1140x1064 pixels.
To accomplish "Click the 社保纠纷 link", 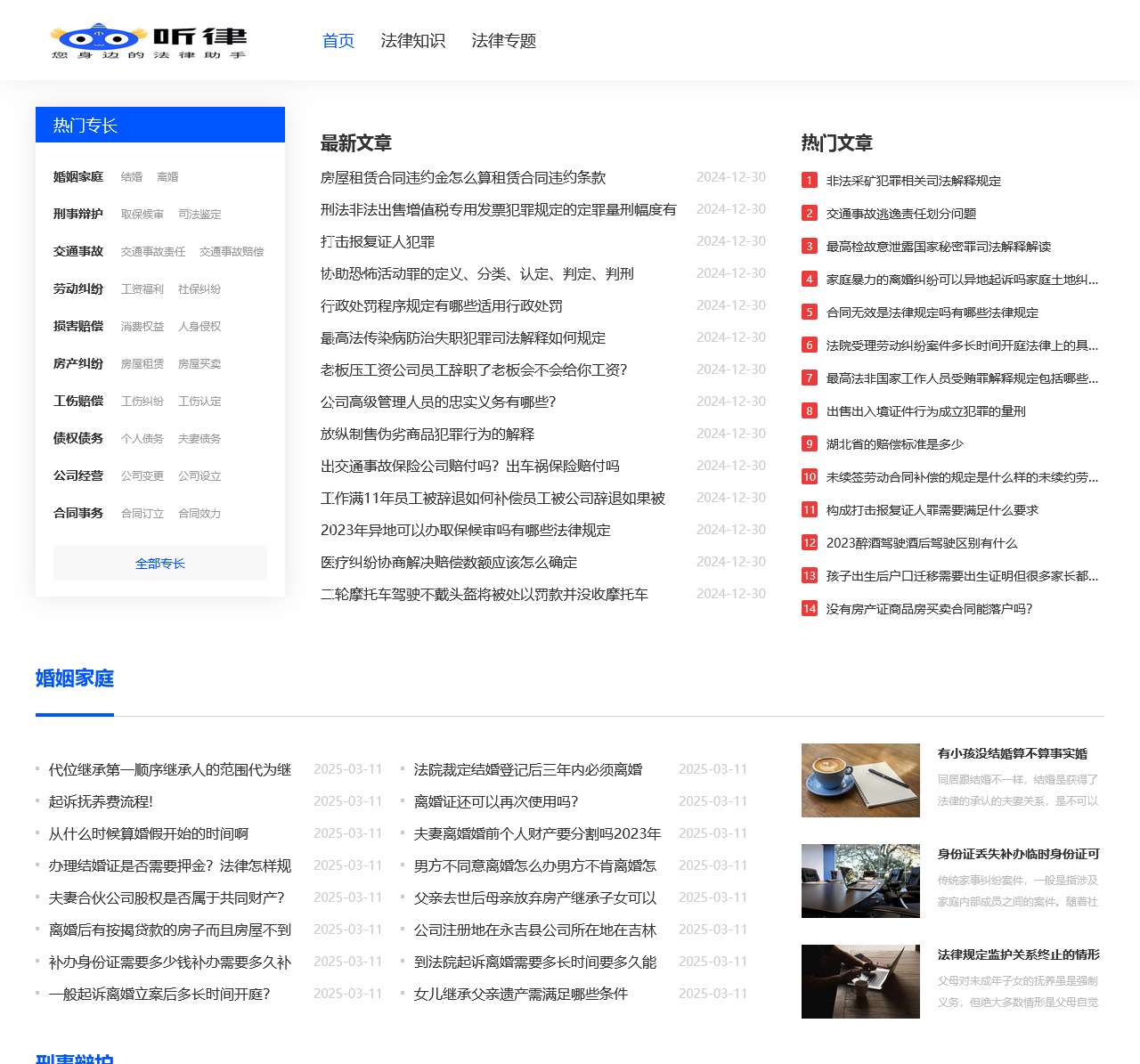I will [x=199, y=289].
